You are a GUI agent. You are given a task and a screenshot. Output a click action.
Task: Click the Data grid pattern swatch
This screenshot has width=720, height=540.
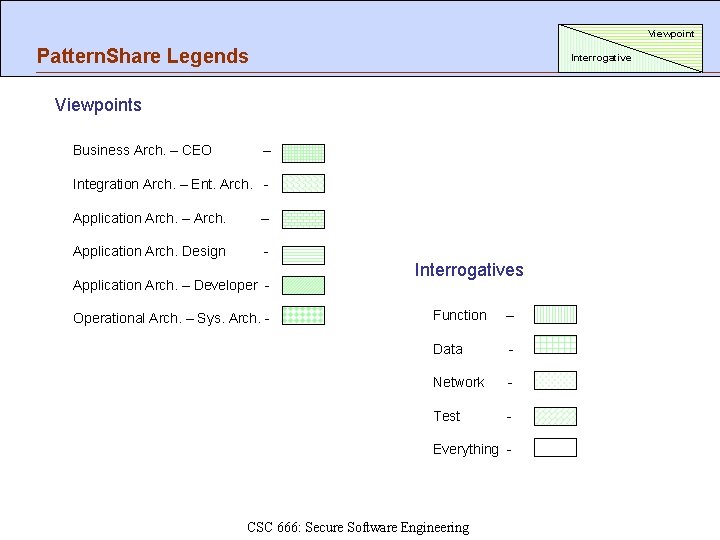555,344
